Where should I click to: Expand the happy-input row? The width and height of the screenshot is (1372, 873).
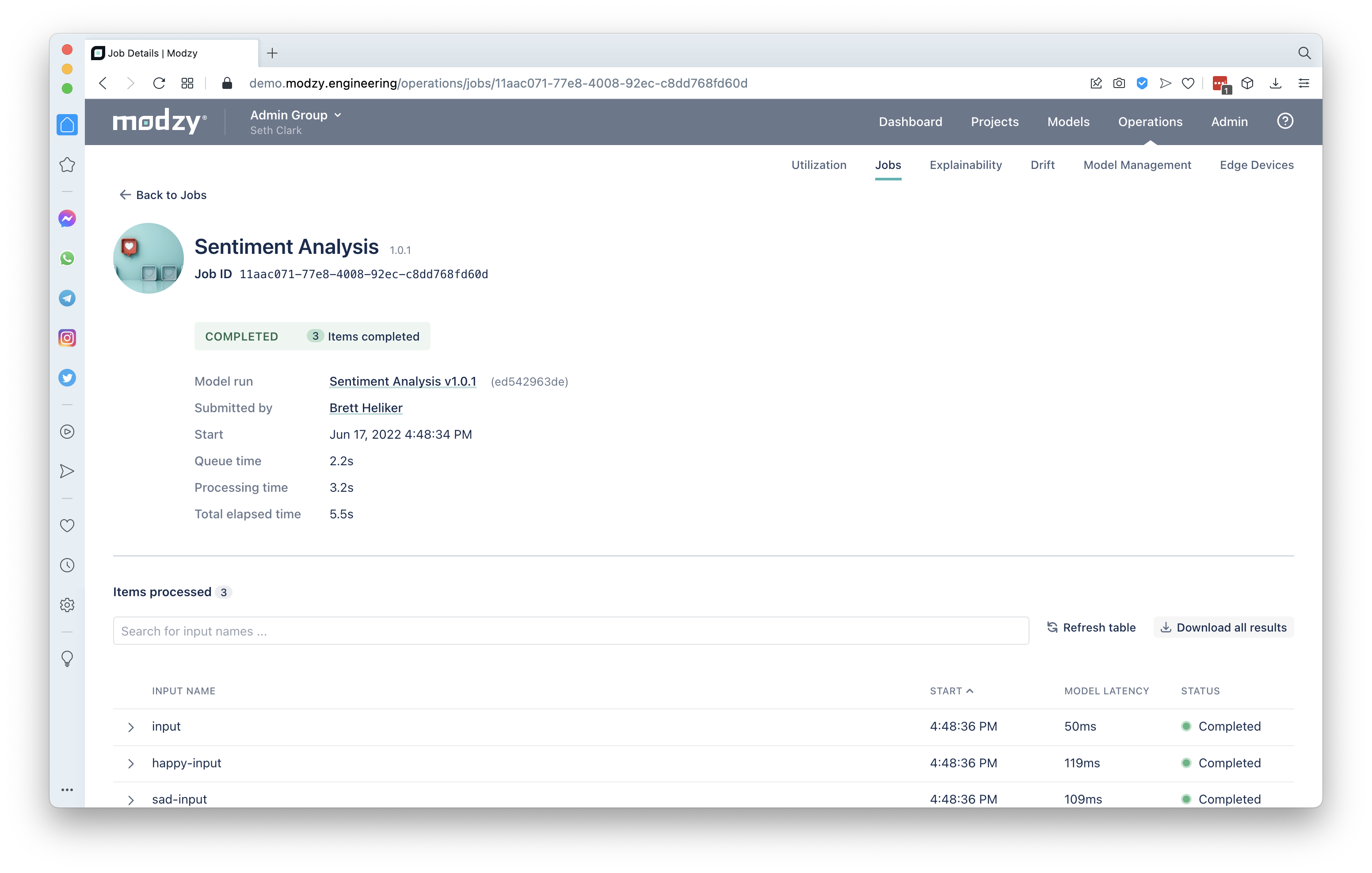(x=131, y=763)
